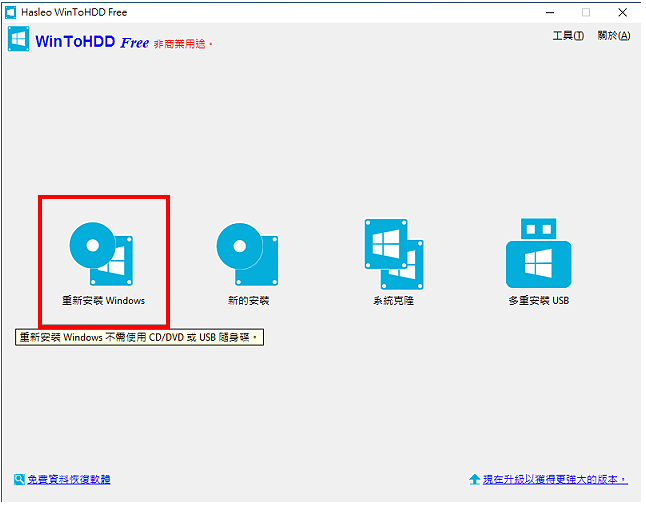Viewport: 646px width, 508px height.
Task: Click the magnifier icon beside 免費資料恢復軟體
Action: [x=19, y=479]
